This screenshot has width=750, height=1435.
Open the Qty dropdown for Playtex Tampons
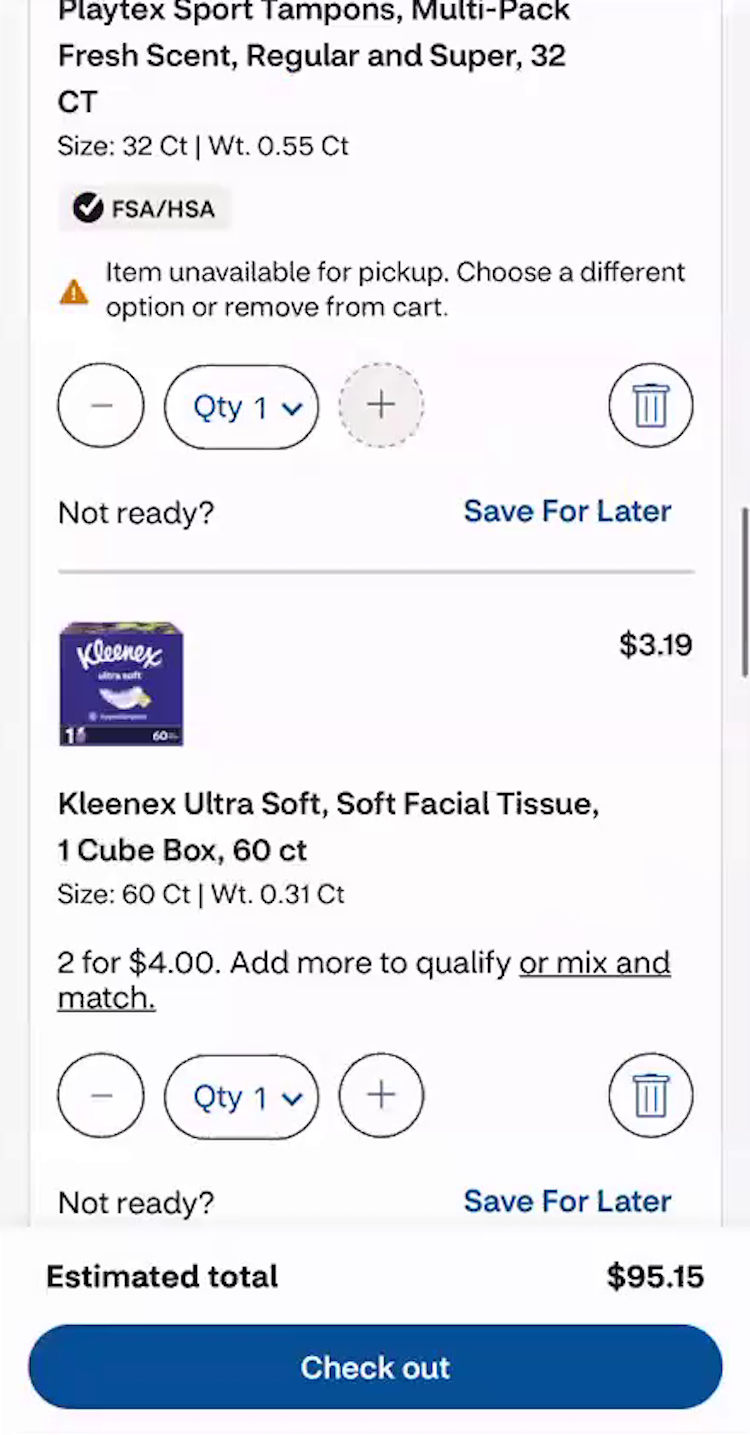tap(240, 406)
